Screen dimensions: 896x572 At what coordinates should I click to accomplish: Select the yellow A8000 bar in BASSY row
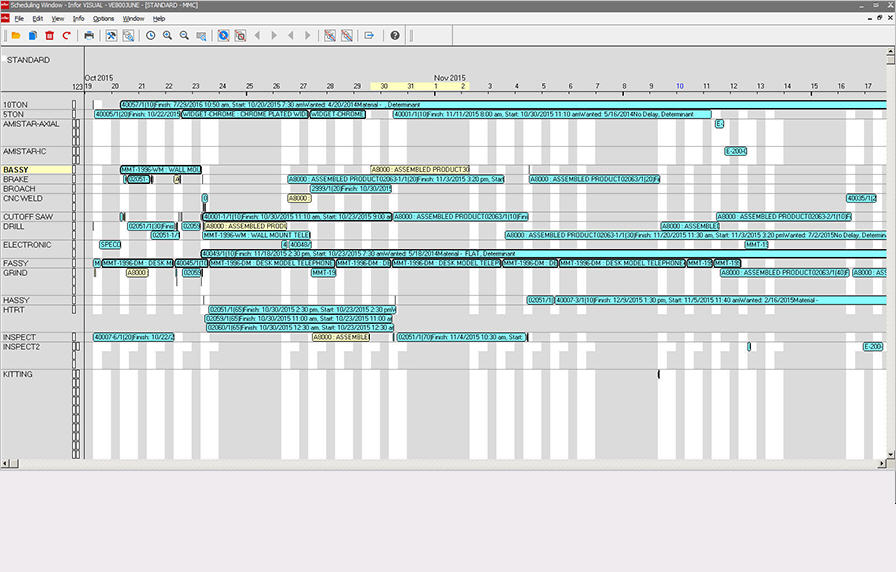pyautogui.click(x=420, y=170)
